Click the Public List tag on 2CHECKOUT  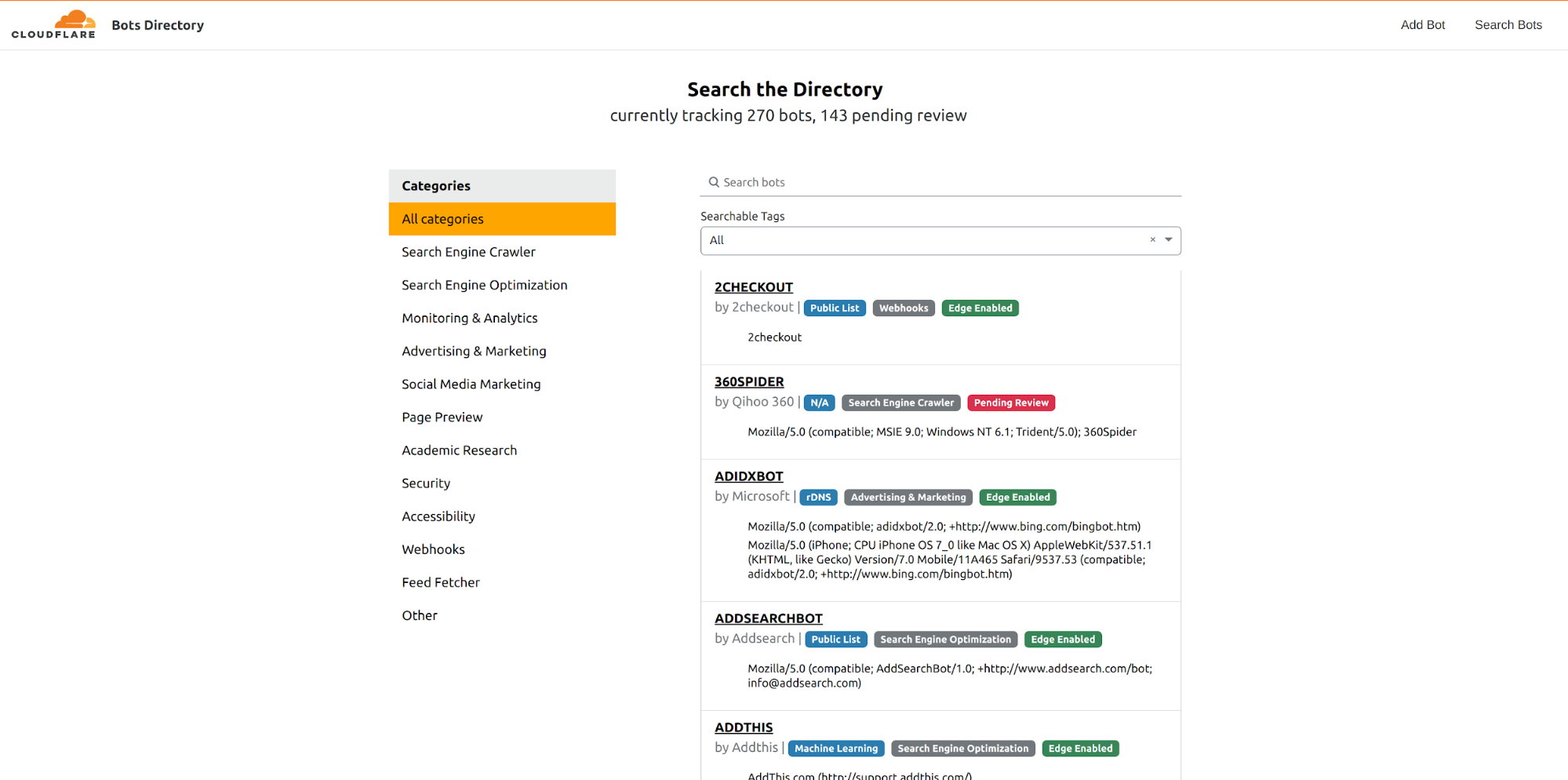click(835, 308)
